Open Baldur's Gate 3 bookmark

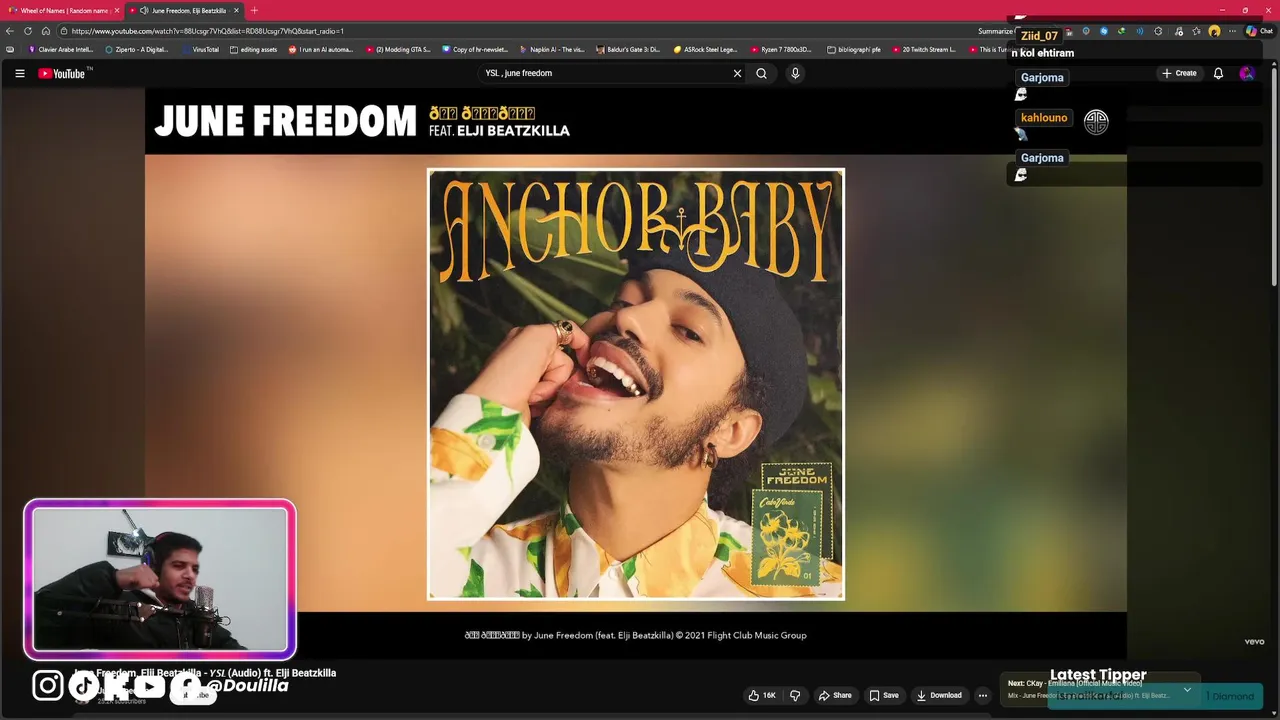[628, 49]
